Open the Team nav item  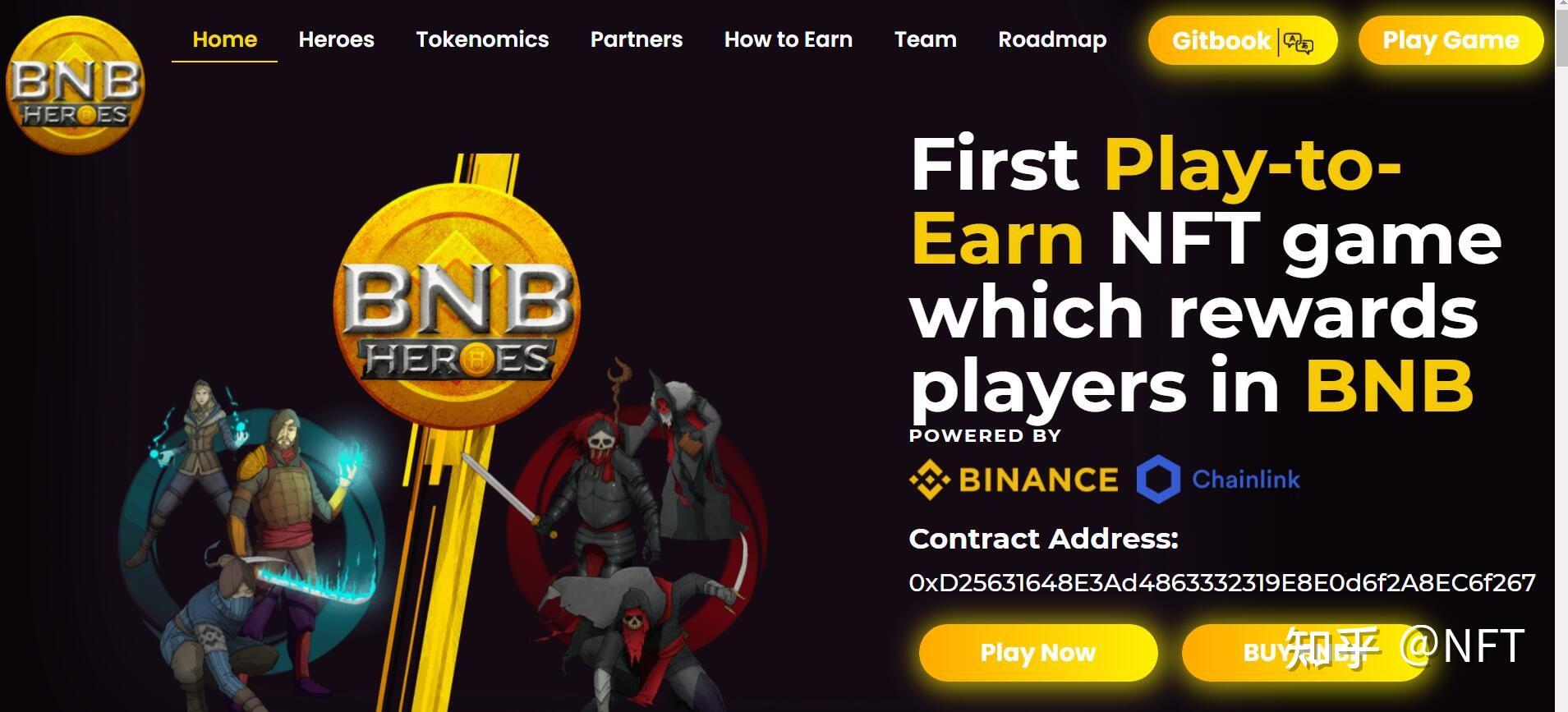[x=926, y=39]
